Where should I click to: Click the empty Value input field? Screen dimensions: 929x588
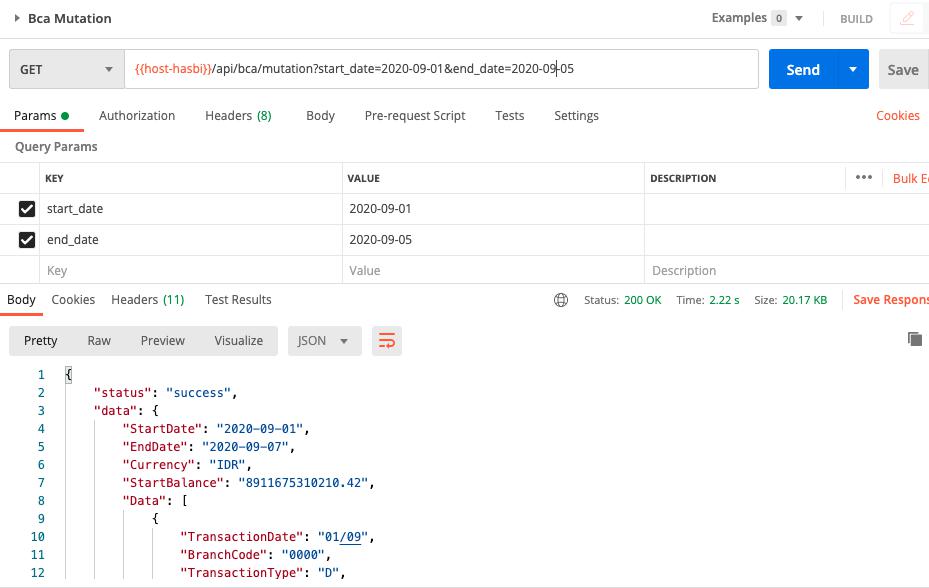pyautogui.click(x=493, y=270)
